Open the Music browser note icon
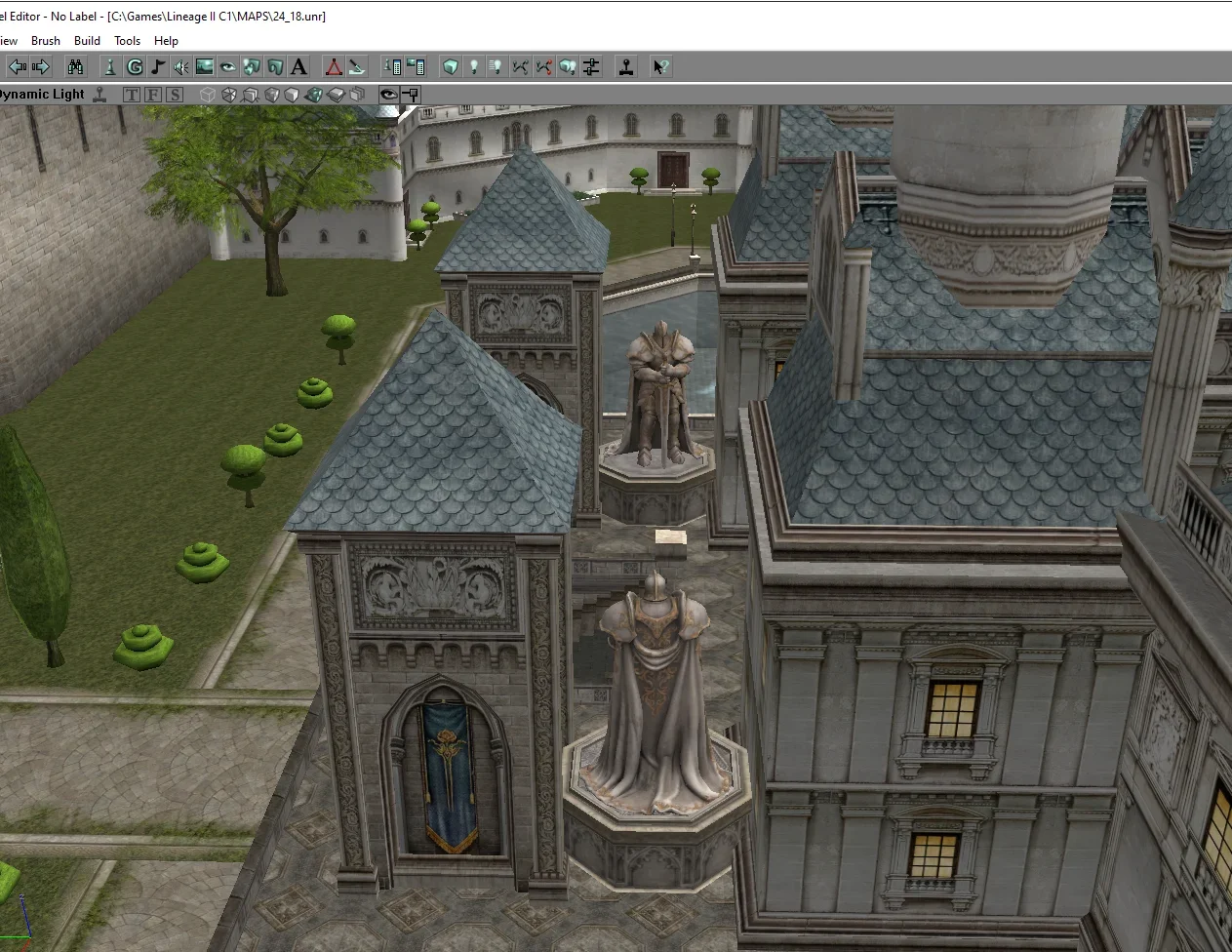Image resolution: width=1232 pixels, height=952 pixels. (x=158, y=66)
